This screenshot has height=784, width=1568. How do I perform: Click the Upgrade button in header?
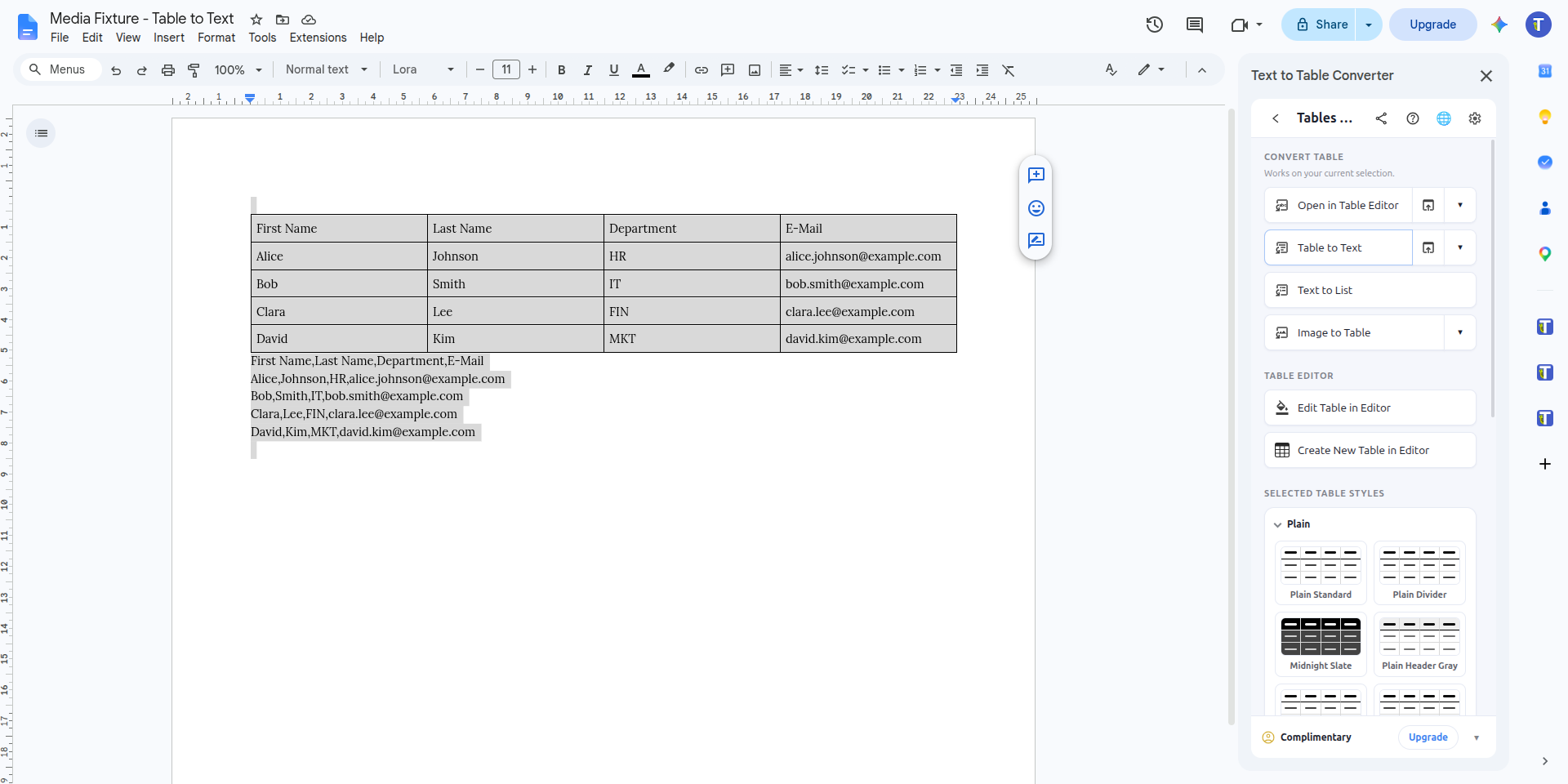pyautogui.click(x=1432, y=24)
